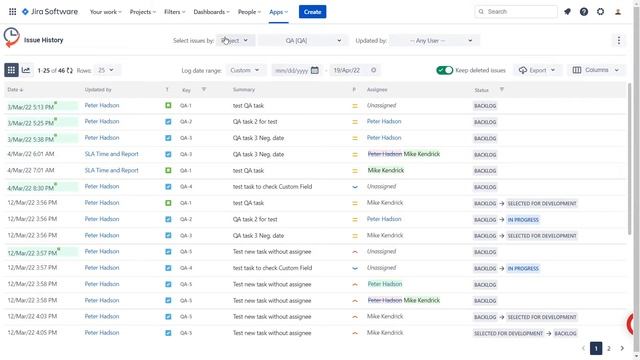The image size is (640, 360).
Task: Click the Assignee column header
Action: [377, 89]
